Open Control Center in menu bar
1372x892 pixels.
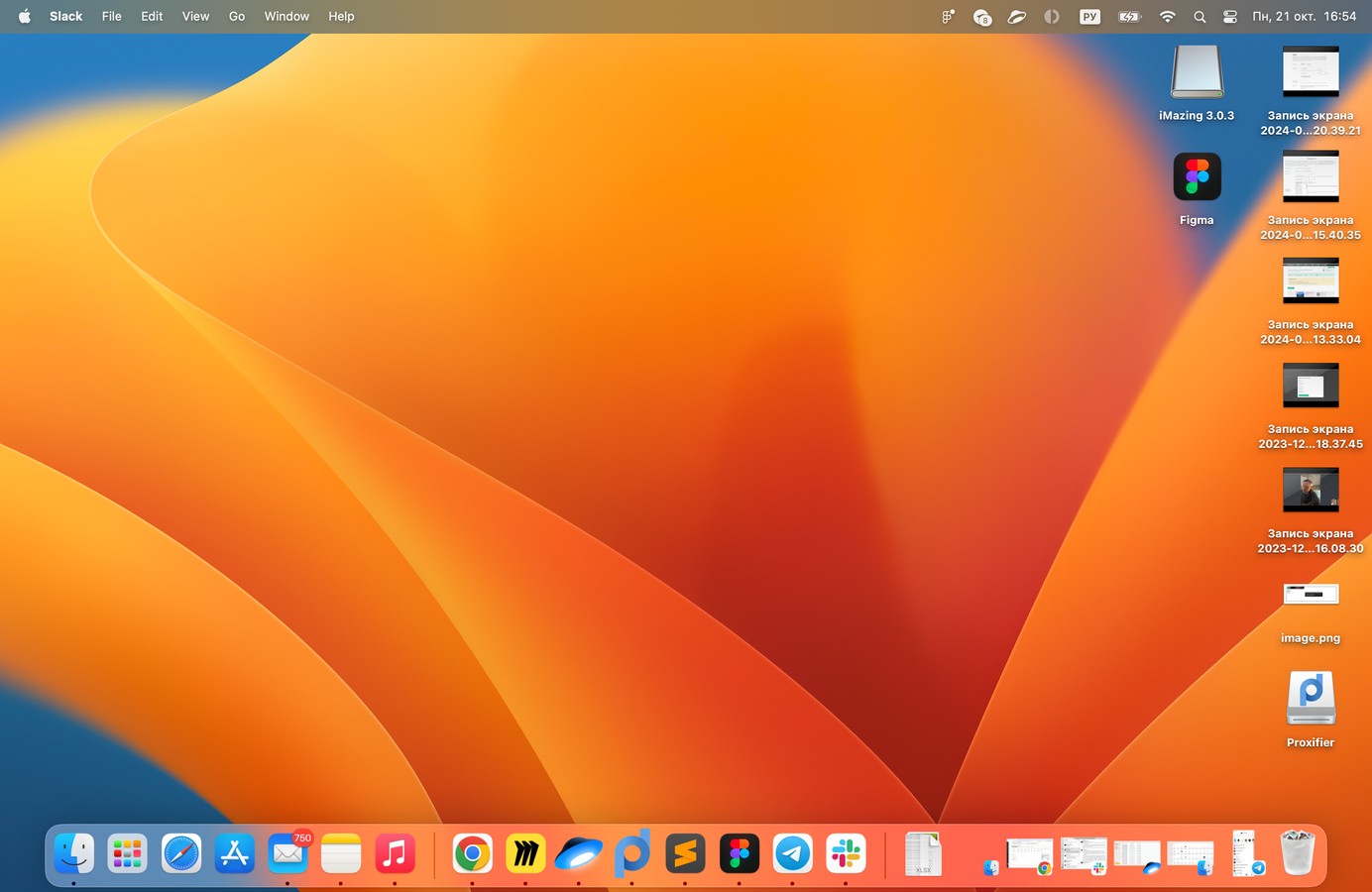[x=1230, y=17]
